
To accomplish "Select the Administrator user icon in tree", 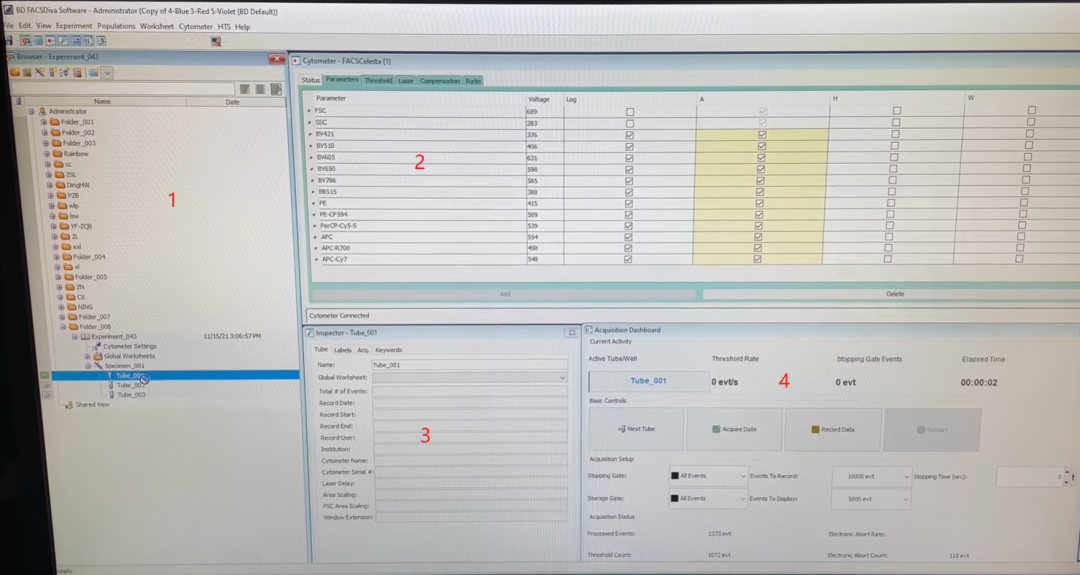I will tap(42, 111).
